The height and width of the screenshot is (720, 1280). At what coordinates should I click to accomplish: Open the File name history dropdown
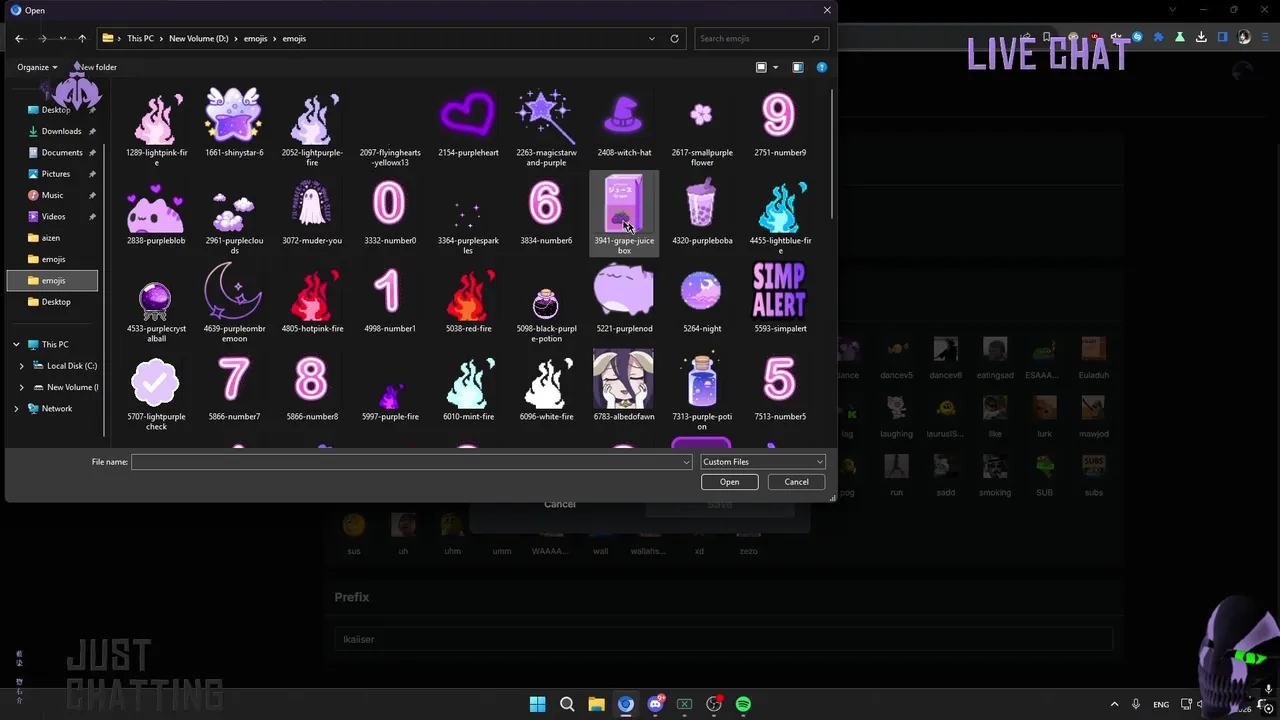click(x=686, y=462)
